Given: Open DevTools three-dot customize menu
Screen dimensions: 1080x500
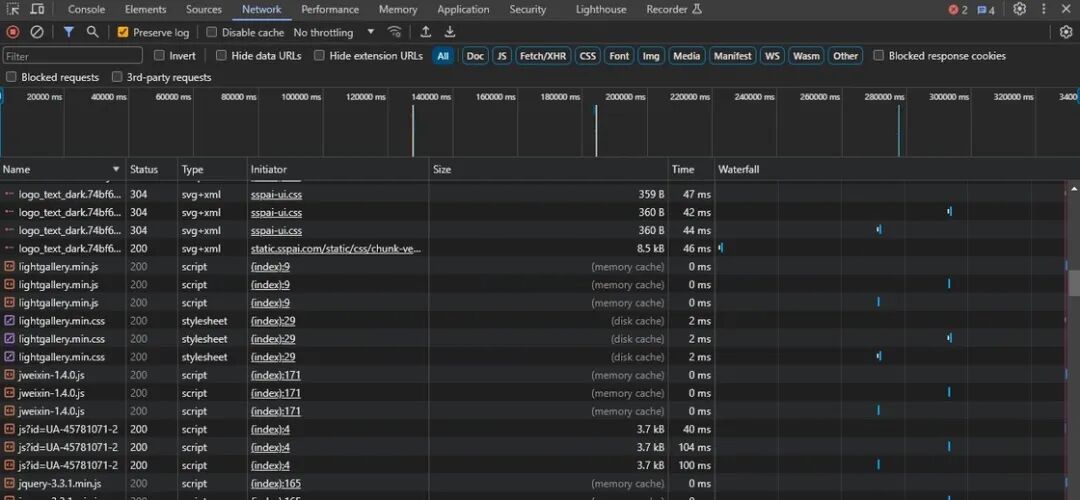Looking at the screenshot, I should click(x=1044, y=9).
